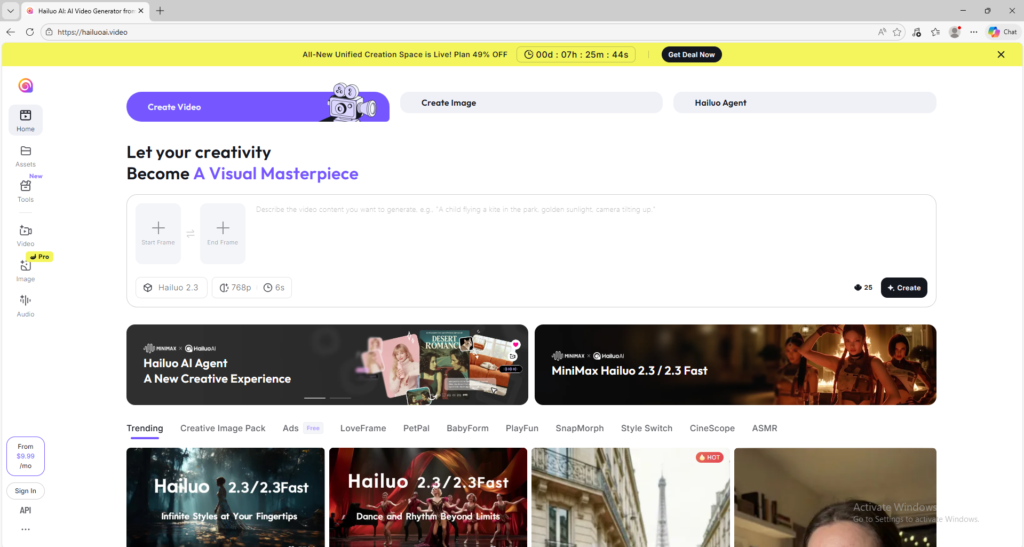The image size is (1024, 547).
Task: Add an End Frame image
Action: tap(222, 233)
